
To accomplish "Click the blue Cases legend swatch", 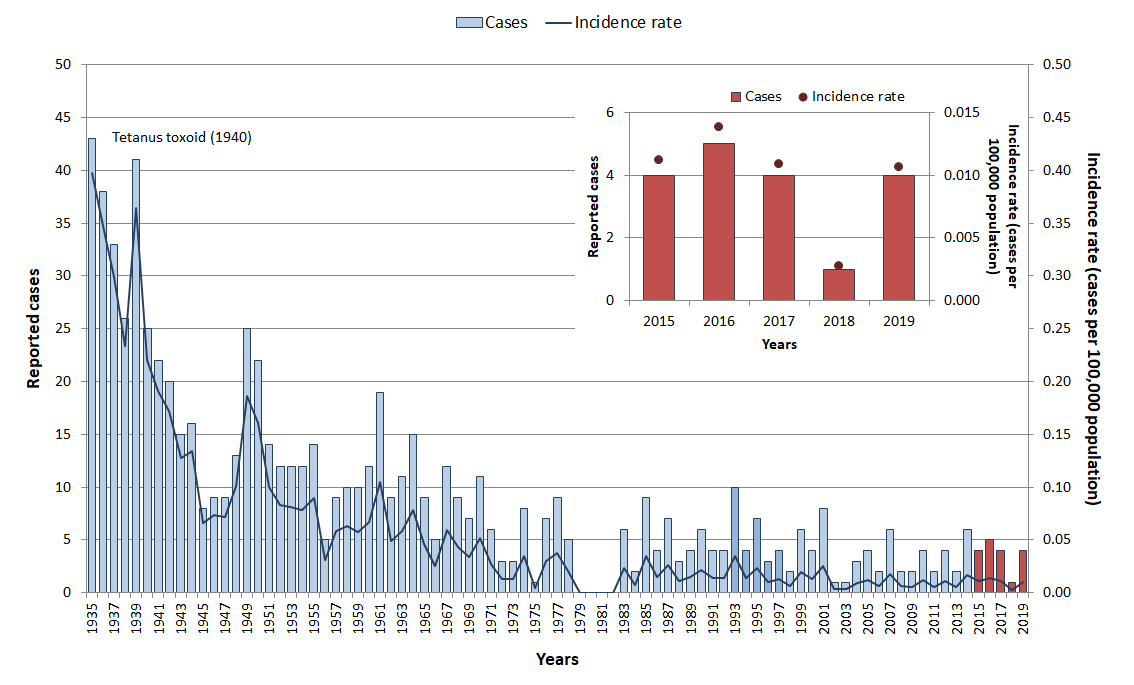I will click(x=469, y=21).
